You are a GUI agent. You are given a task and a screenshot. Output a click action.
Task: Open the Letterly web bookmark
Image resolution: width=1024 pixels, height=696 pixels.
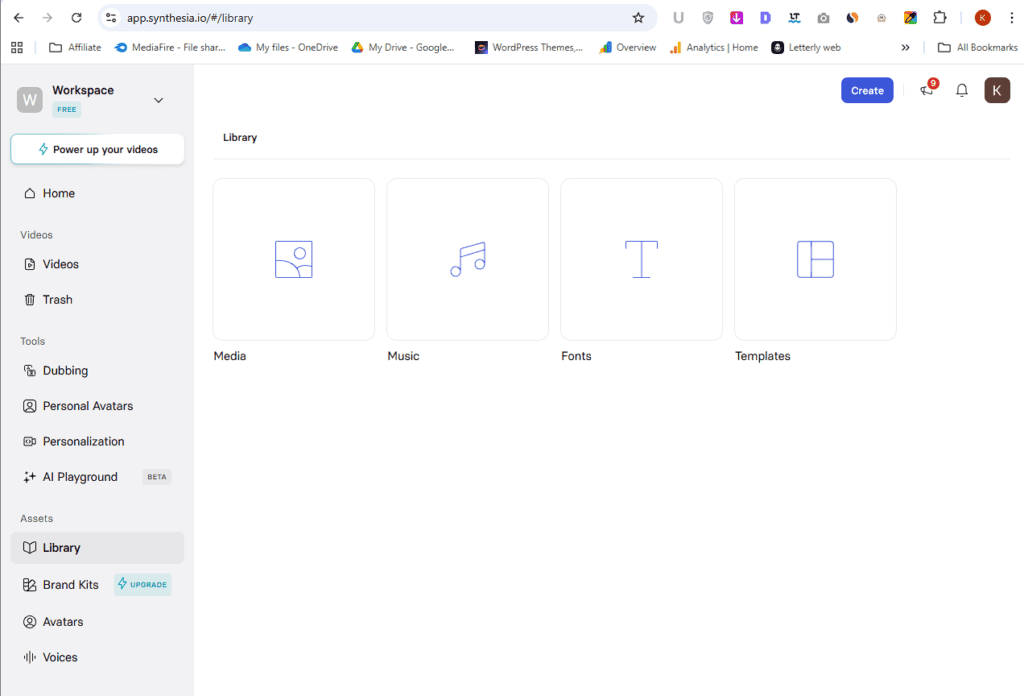(x=806, y=47)
